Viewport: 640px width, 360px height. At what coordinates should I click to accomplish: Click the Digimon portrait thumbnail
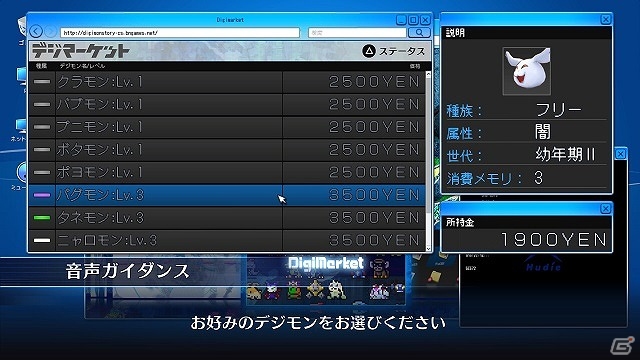coord(527,71)
